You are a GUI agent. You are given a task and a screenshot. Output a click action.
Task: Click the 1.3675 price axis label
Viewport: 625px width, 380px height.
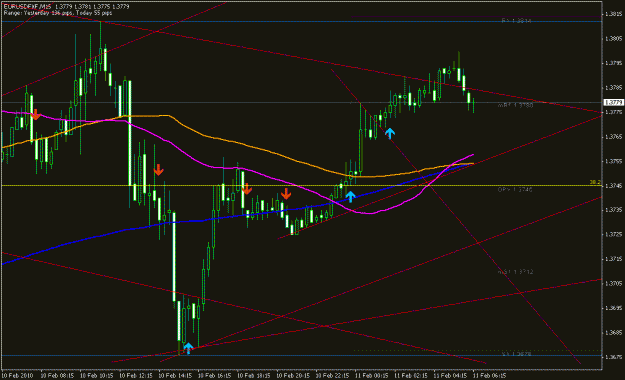coord(614,357)
